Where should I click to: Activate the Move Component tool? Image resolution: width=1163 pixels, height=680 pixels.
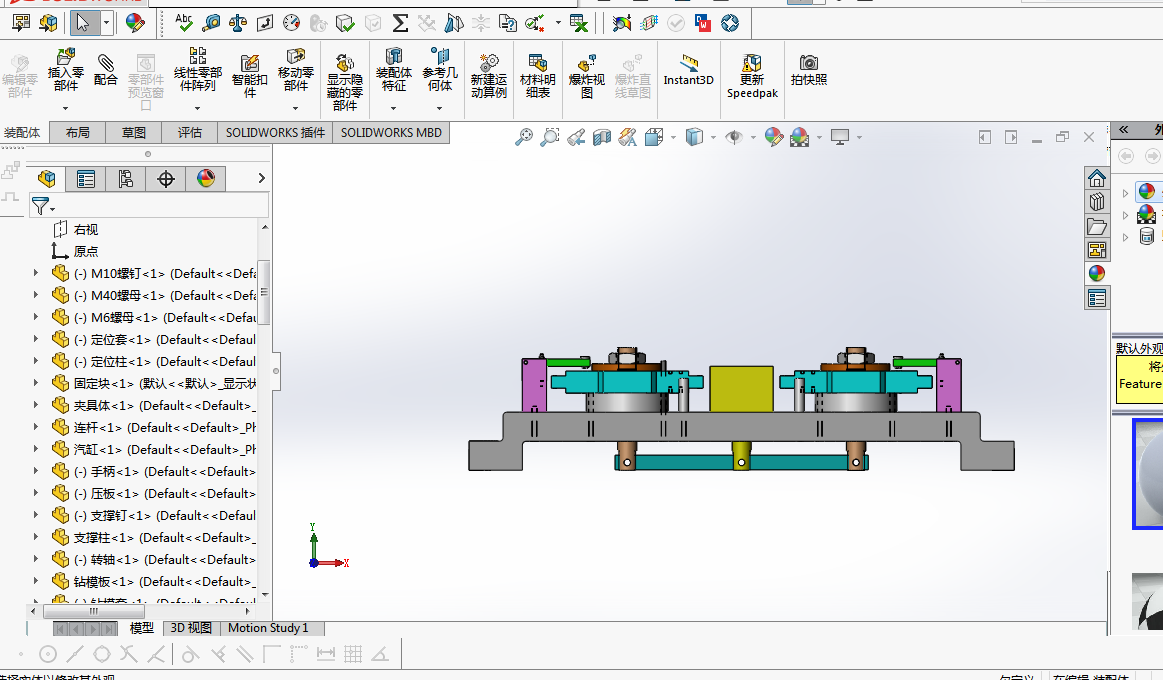(x=295, y=70)
